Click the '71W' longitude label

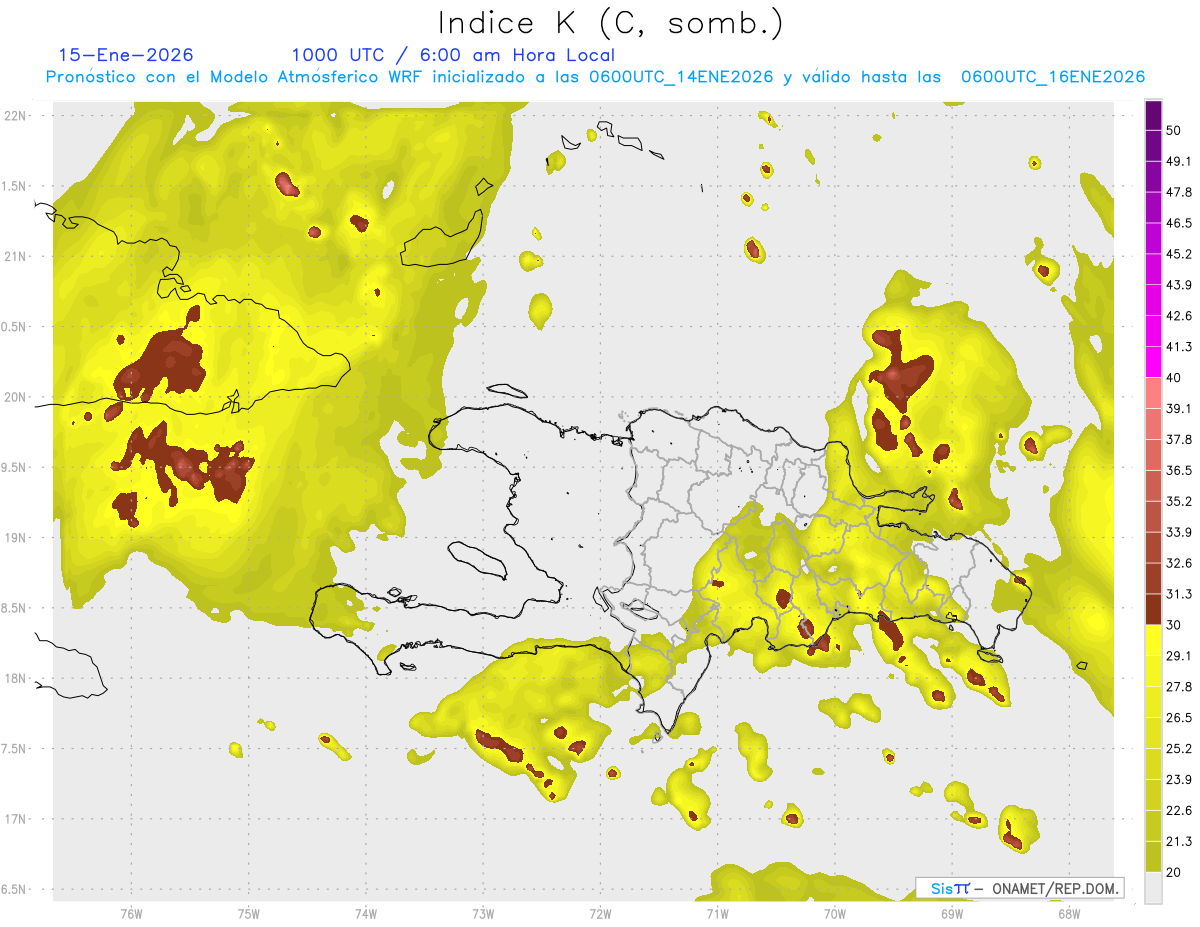[717, 913]
